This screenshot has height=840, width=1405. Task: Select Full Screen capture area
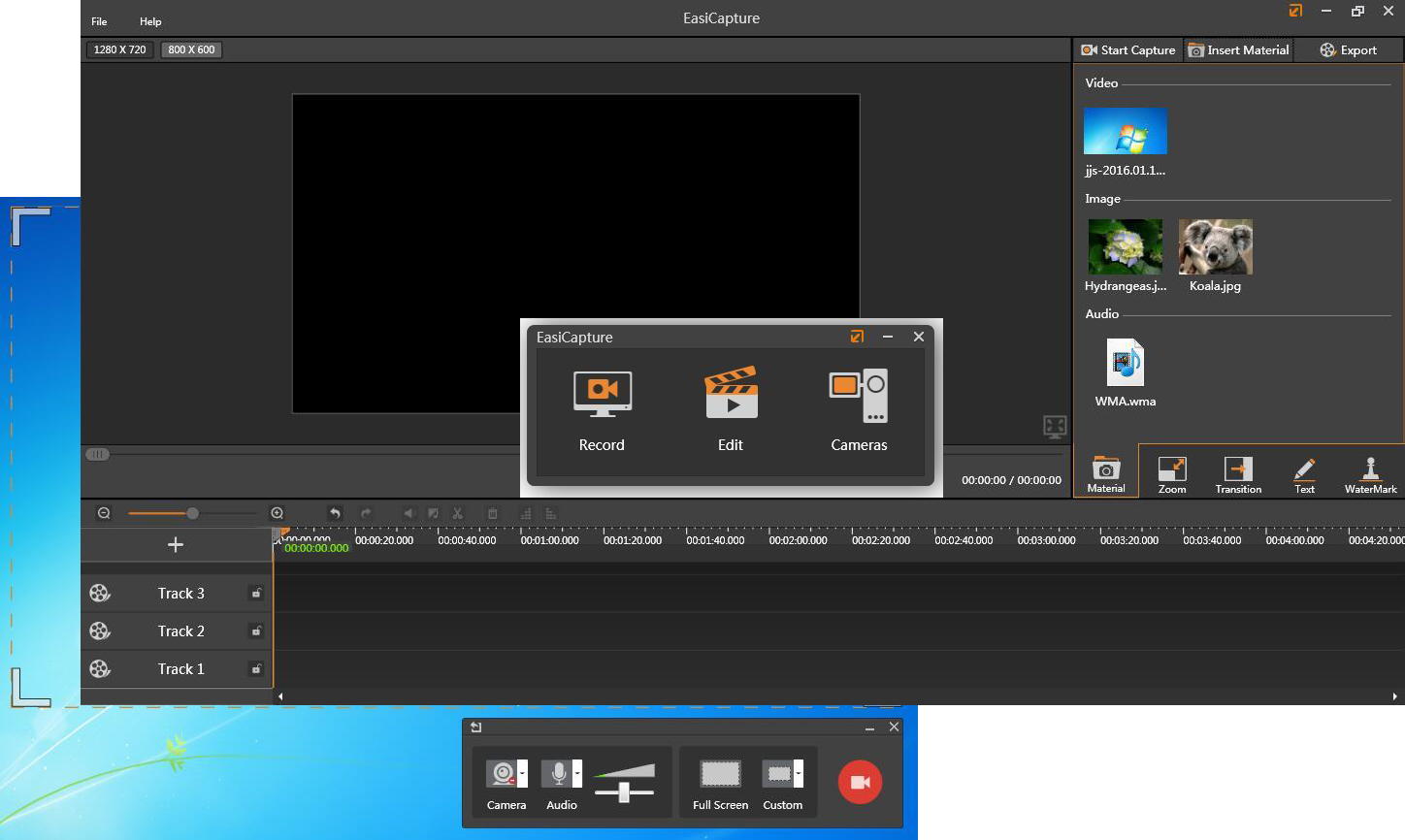pos(720,773)
